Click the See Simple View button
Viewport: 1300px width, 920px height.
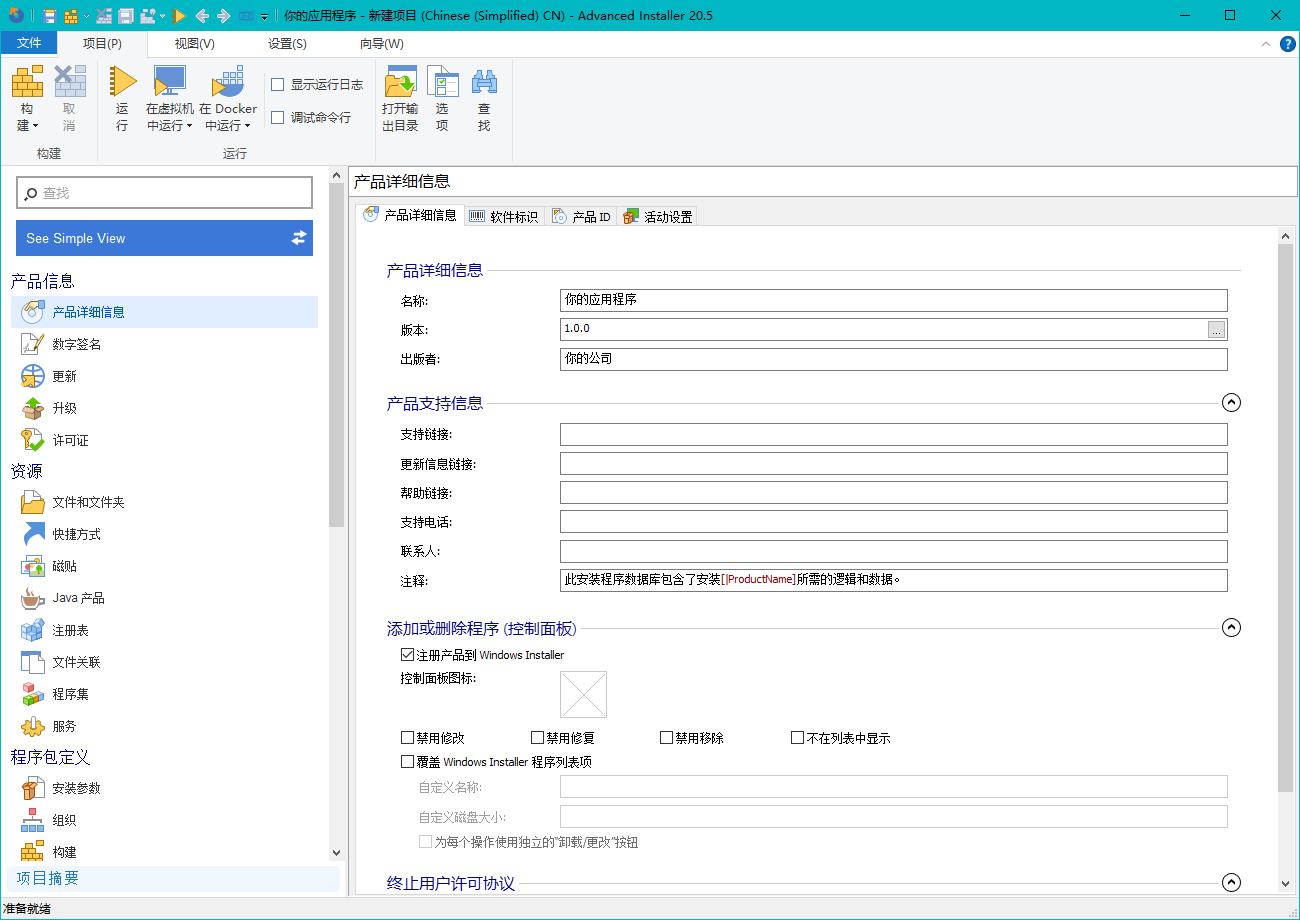tap(164, 238)
